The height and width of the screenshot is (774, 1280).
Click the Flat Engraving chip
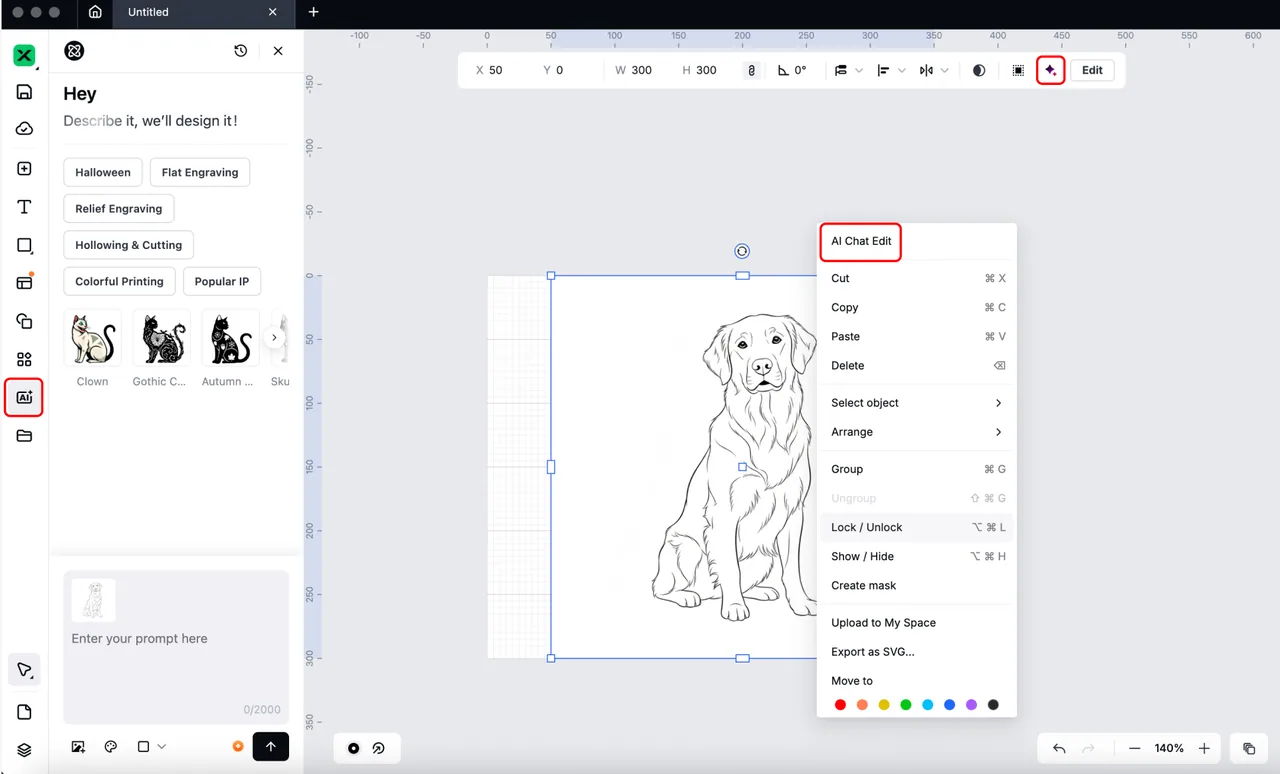[x=200, y=172]
